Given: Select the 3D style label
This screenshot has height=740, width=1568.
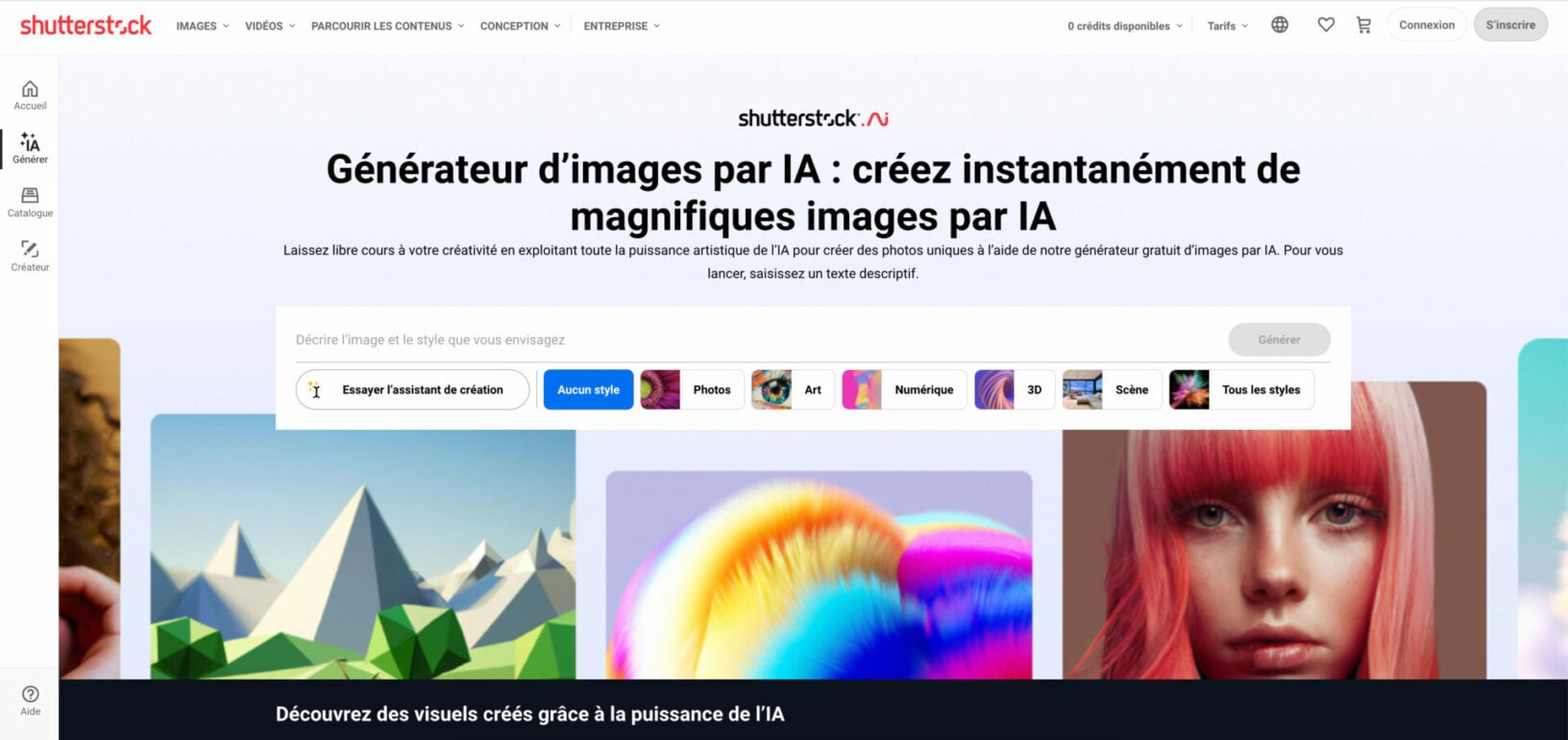Looking at the screenshot, I should pyautogui.click(x=1035, y=390).
